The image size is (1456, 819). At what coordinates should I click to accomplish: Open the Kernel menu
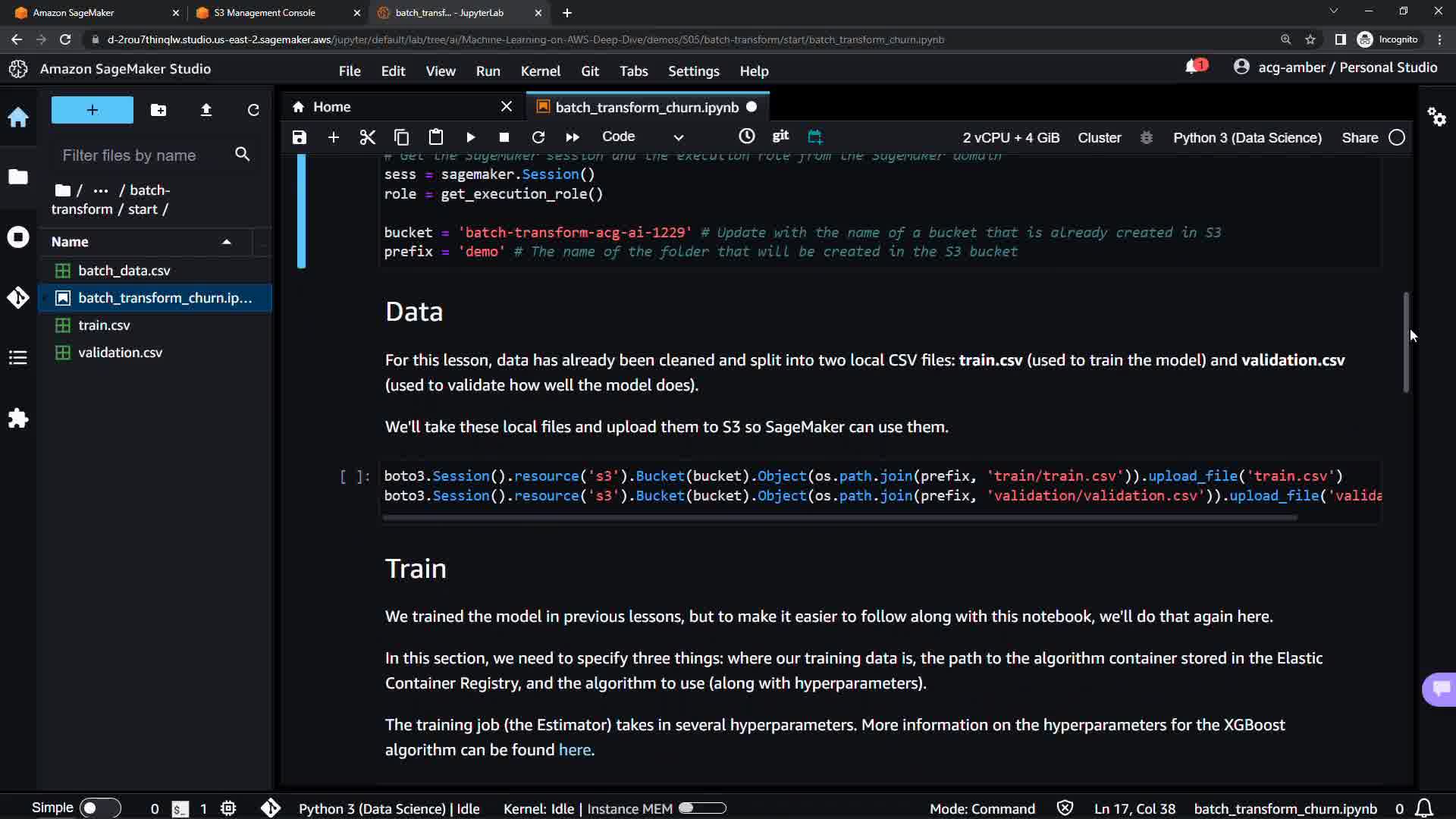540,71
